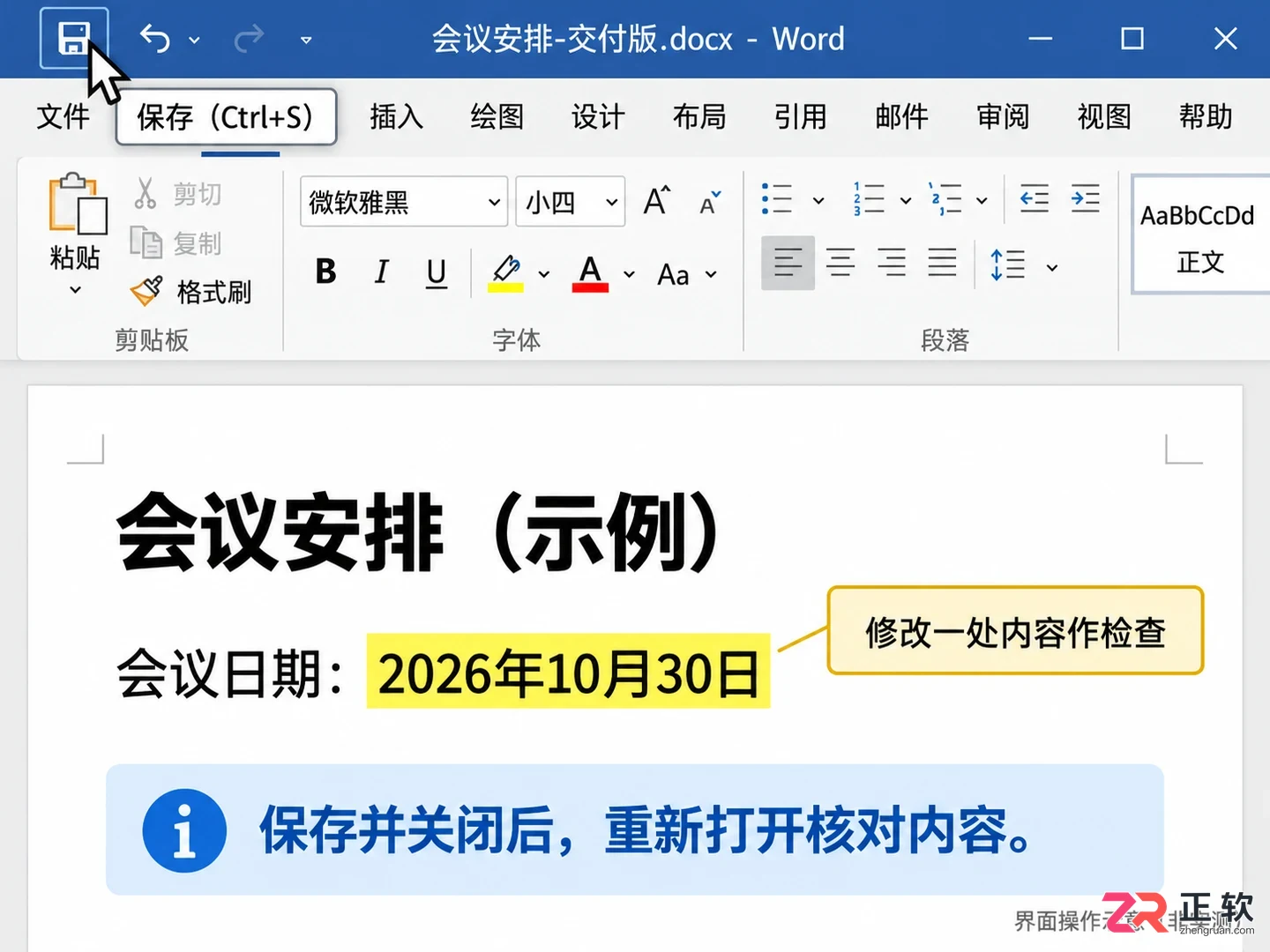Toggle align right paragraph alignment
The image size is (1270, 952).
(x=892, y=263)
